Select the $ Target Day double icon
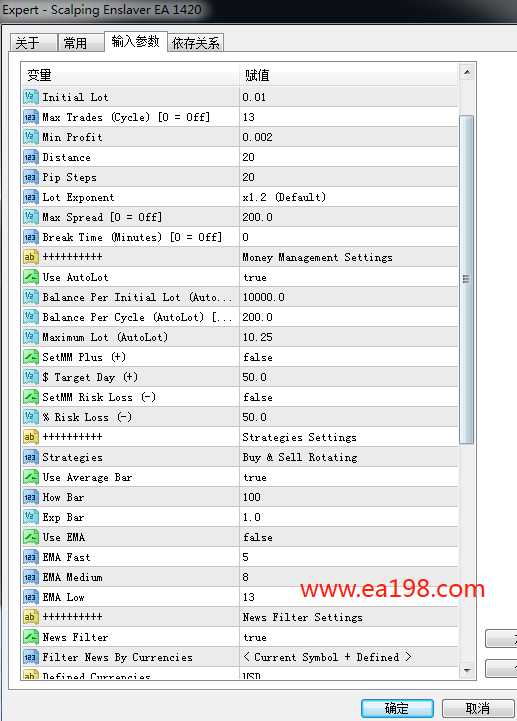The image size is (517, 721). pos(30,377)
